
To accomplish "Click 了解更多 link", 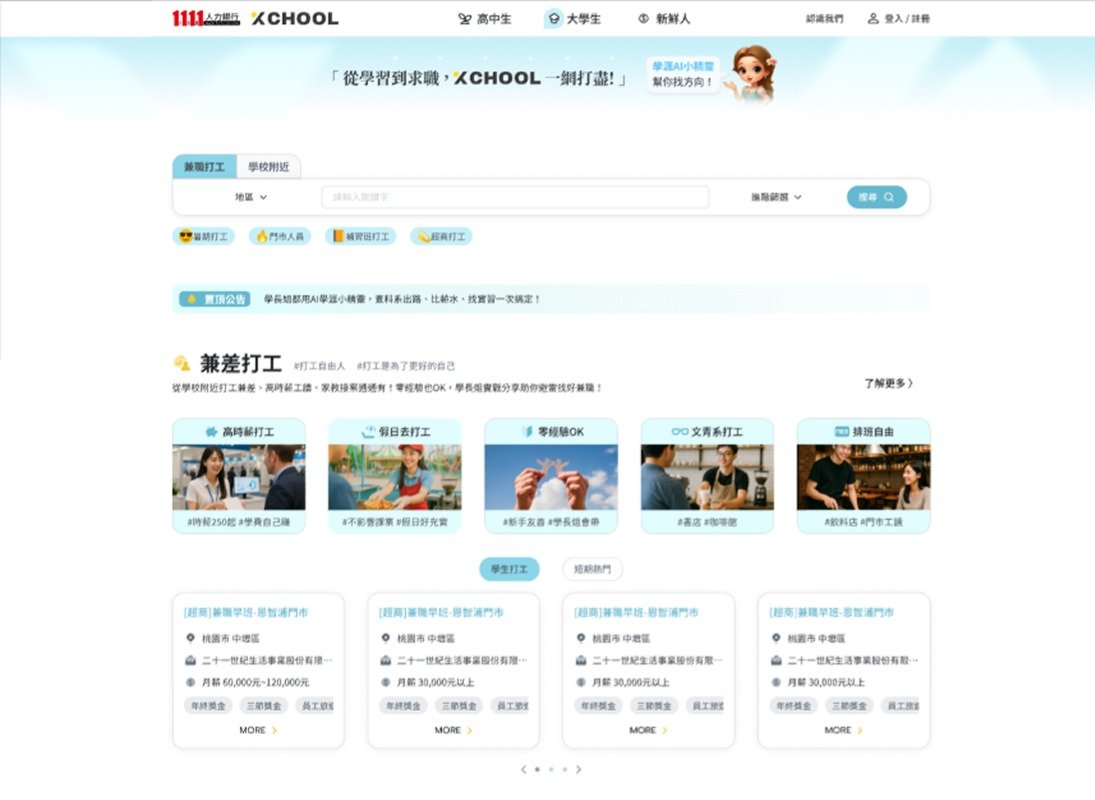I will [x=888, y=383].
